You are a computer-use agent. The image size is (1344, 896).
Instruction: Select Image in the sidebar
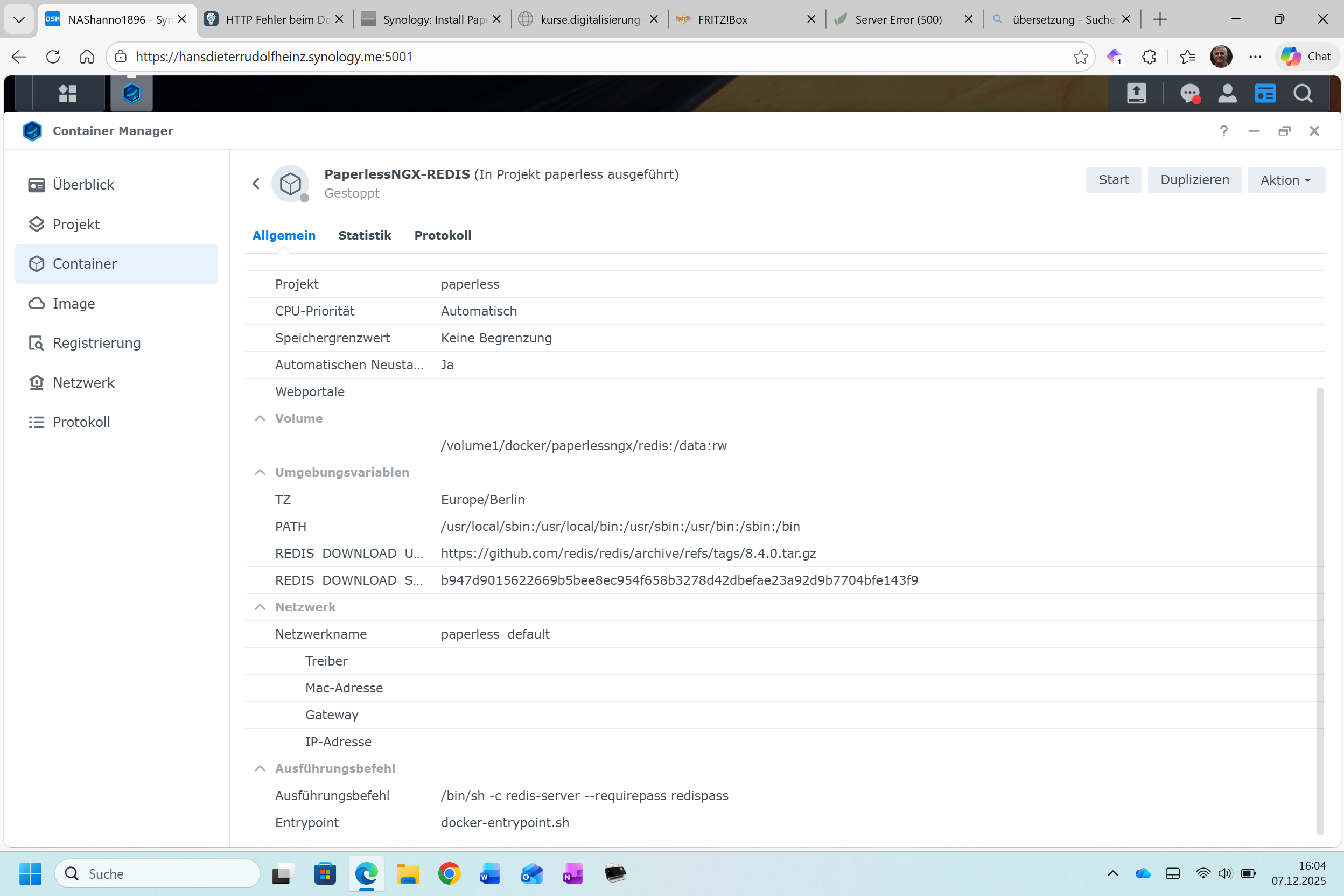pyautogui.click(x=74, y=304)
